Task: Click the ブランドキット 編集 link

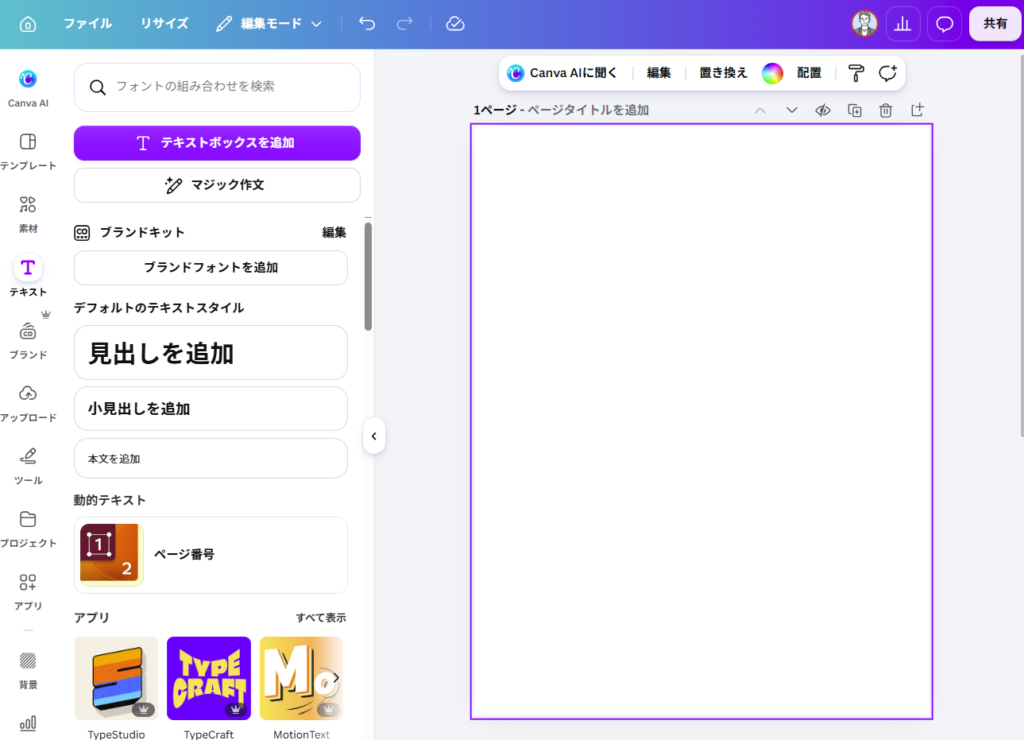Action: click(334, 233)
